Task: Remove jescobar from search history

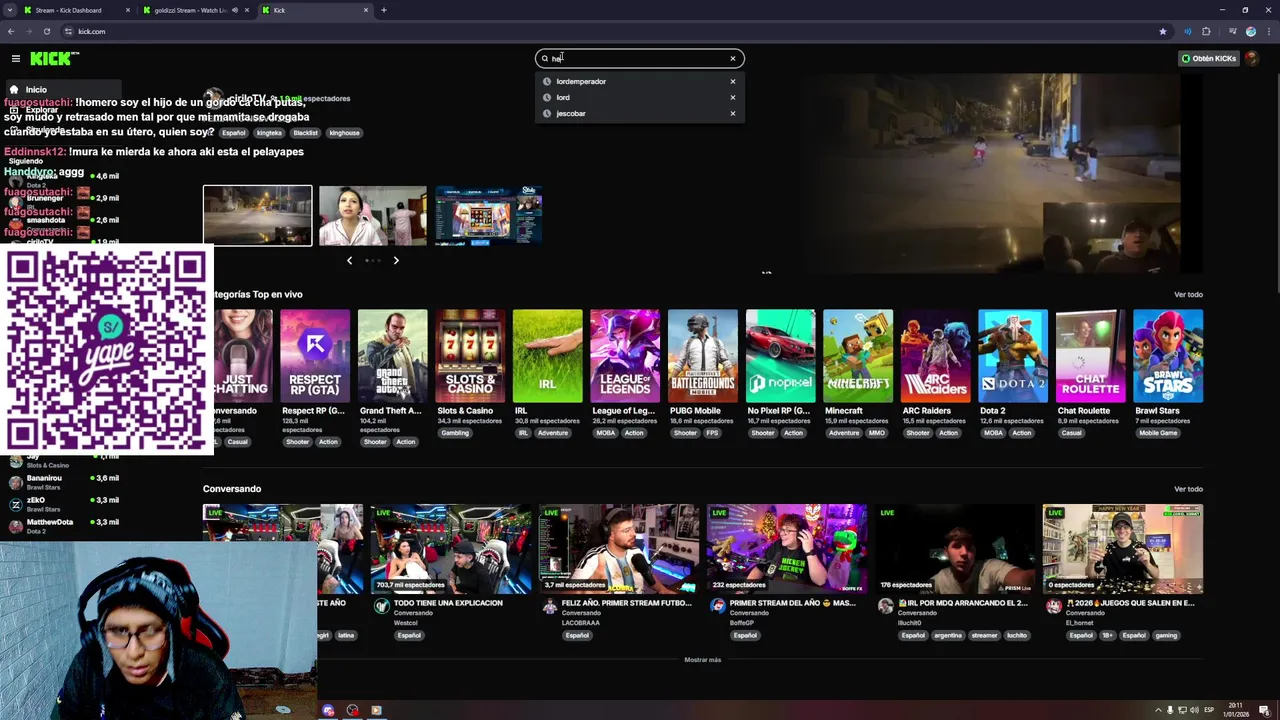Action: click(x=732, y=113)
